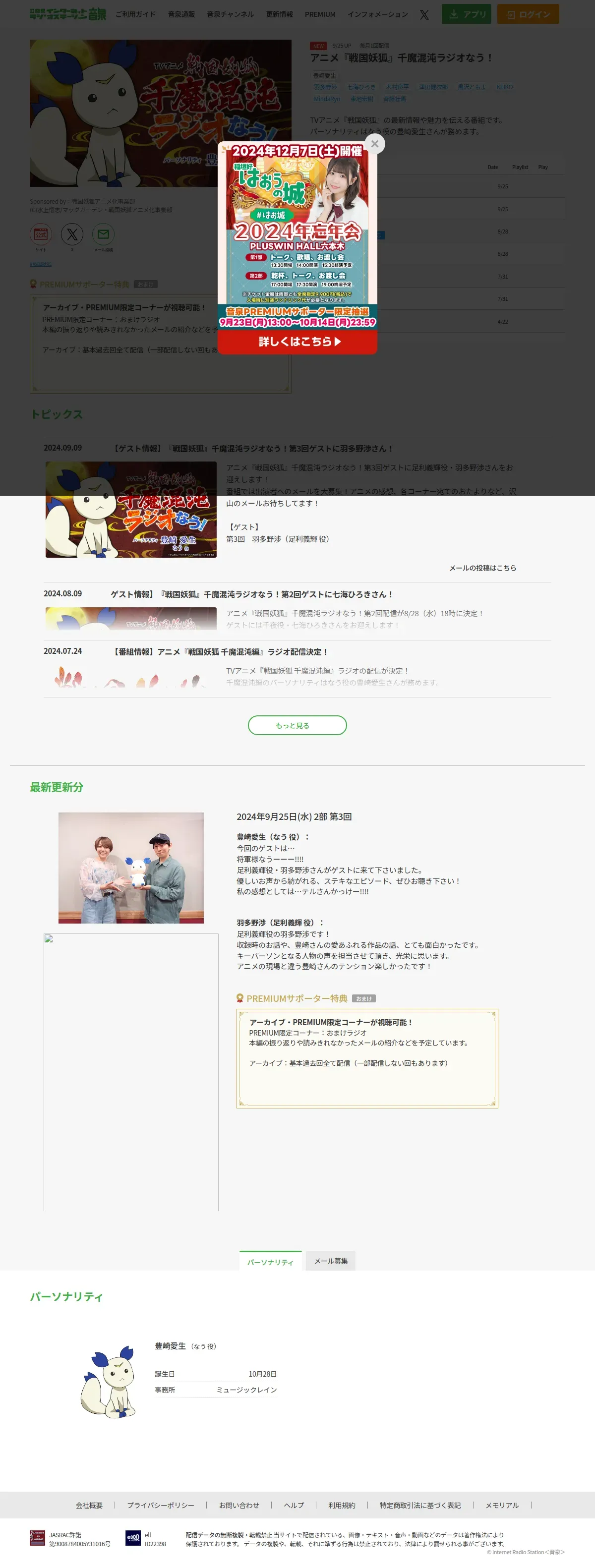Open 特定商取引法に基づく表記 in the footer
This screenshot has height=1568, width=595.
pyautogui.click(x=420, y=1506)
